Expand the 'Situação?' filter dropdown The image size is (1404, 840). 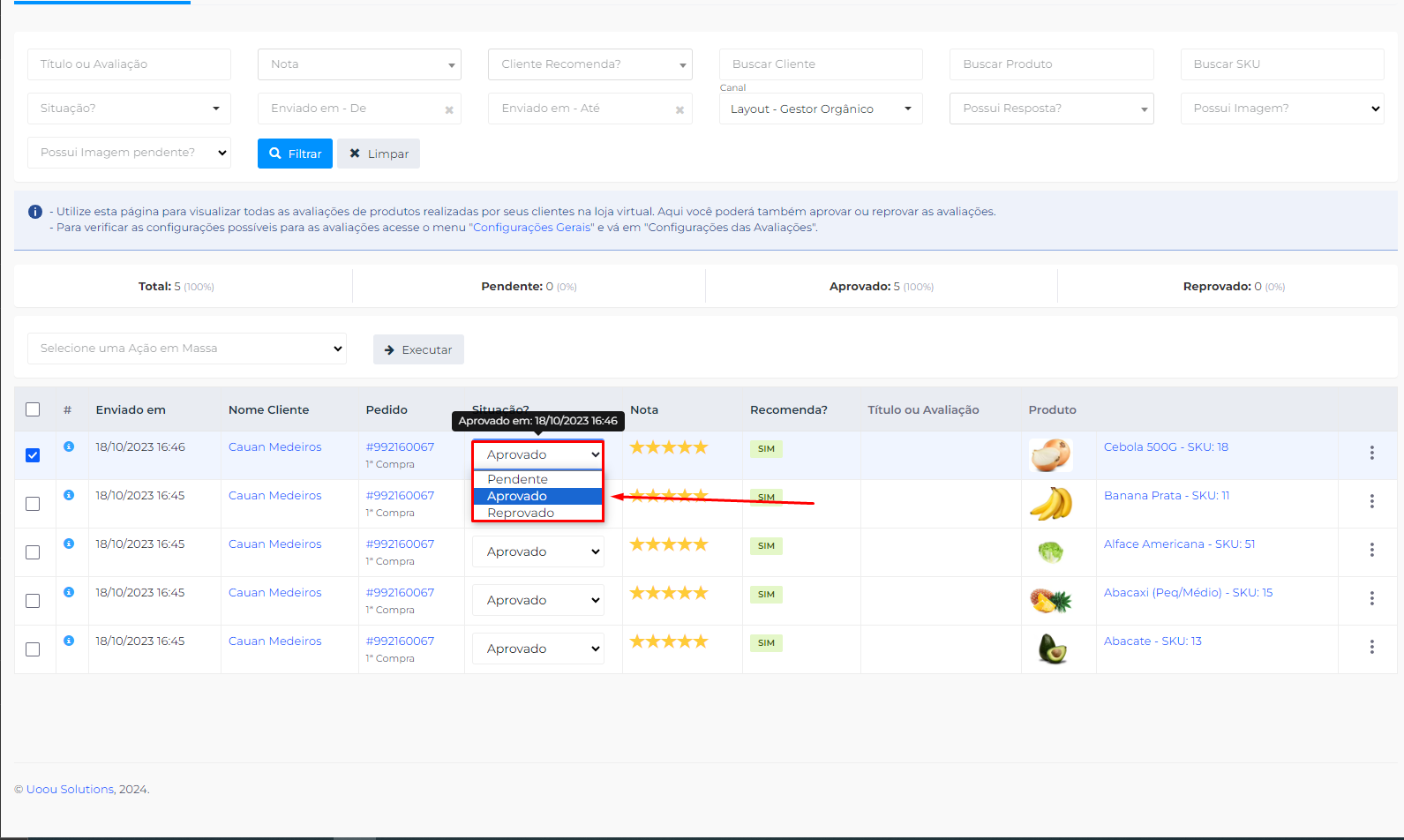tap(129, 109)
